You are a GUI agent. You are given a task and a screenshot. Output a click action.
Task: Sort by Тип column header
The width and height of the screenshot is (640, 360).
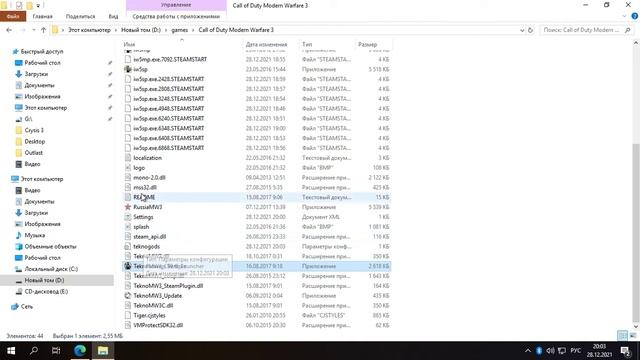[307, 44]
